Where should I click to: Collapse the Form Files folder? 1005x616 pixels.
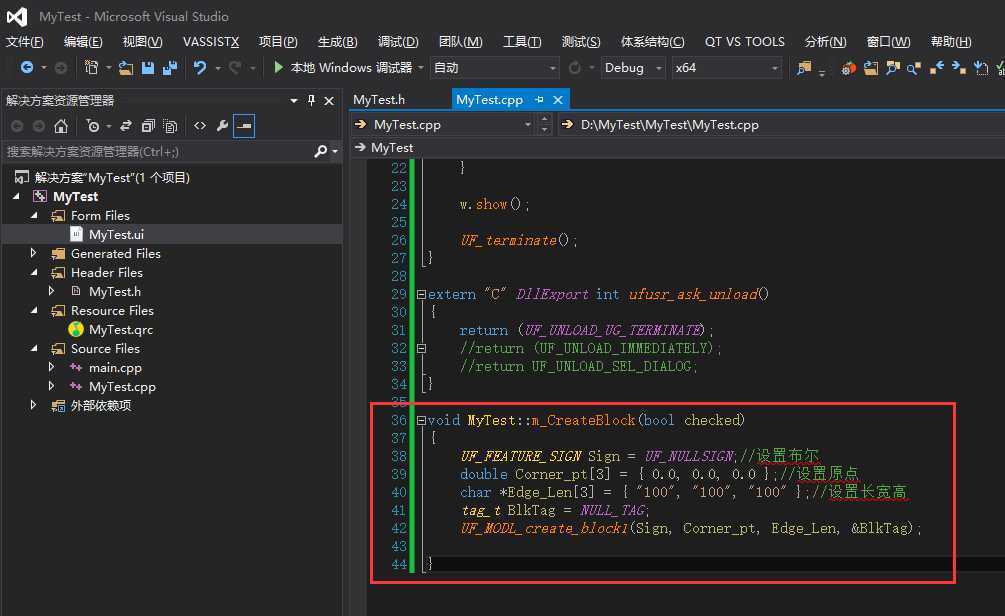click(x=34, y=216)
